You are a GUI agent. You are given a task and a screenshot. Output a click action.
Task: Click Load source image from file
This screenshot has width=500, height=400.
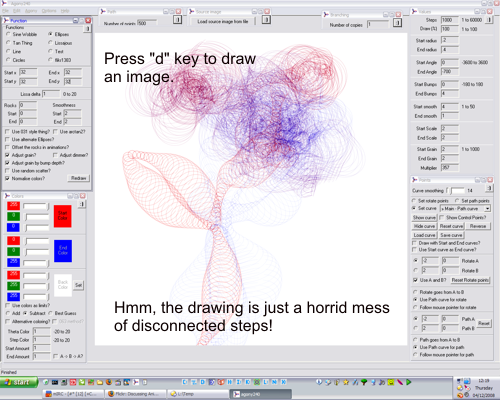pos(222,22)
